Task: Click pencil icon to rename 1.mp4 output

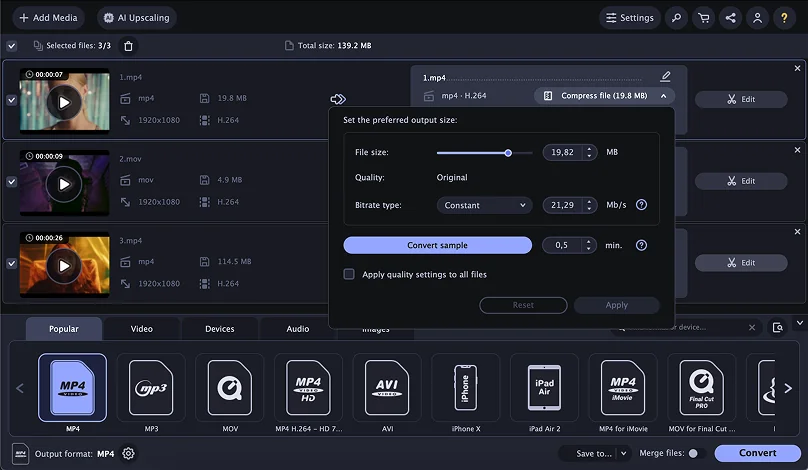Action: tap(666, 77)
